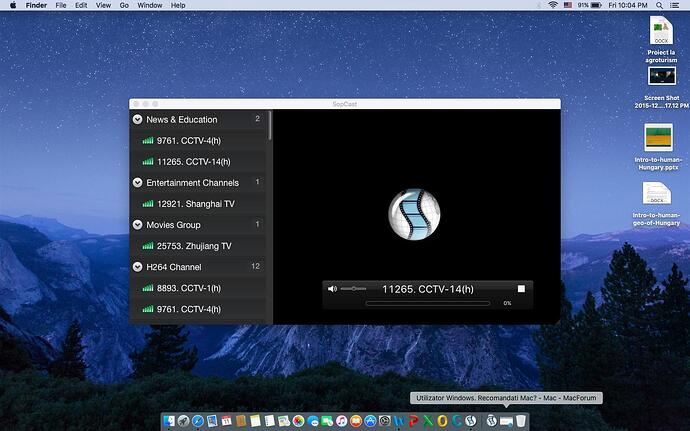
Task: Select 8893. CCTV-1(h) channel
Action: click(x=188, y=288)
